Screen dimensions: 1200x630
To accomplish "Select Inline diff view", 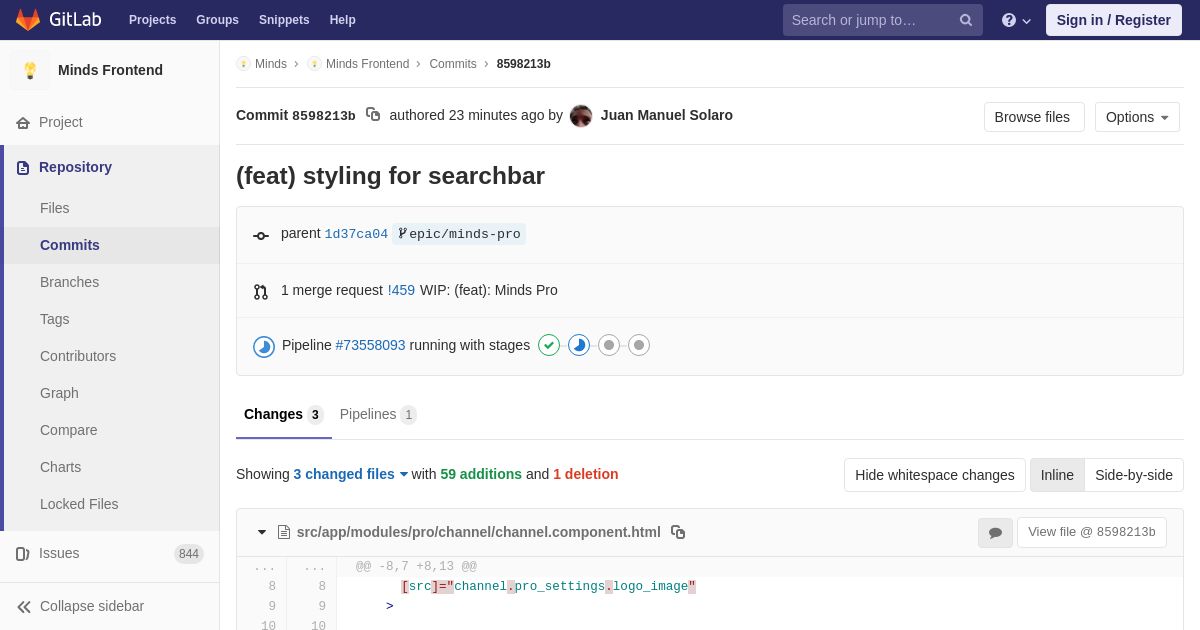I will point(1057,475).
